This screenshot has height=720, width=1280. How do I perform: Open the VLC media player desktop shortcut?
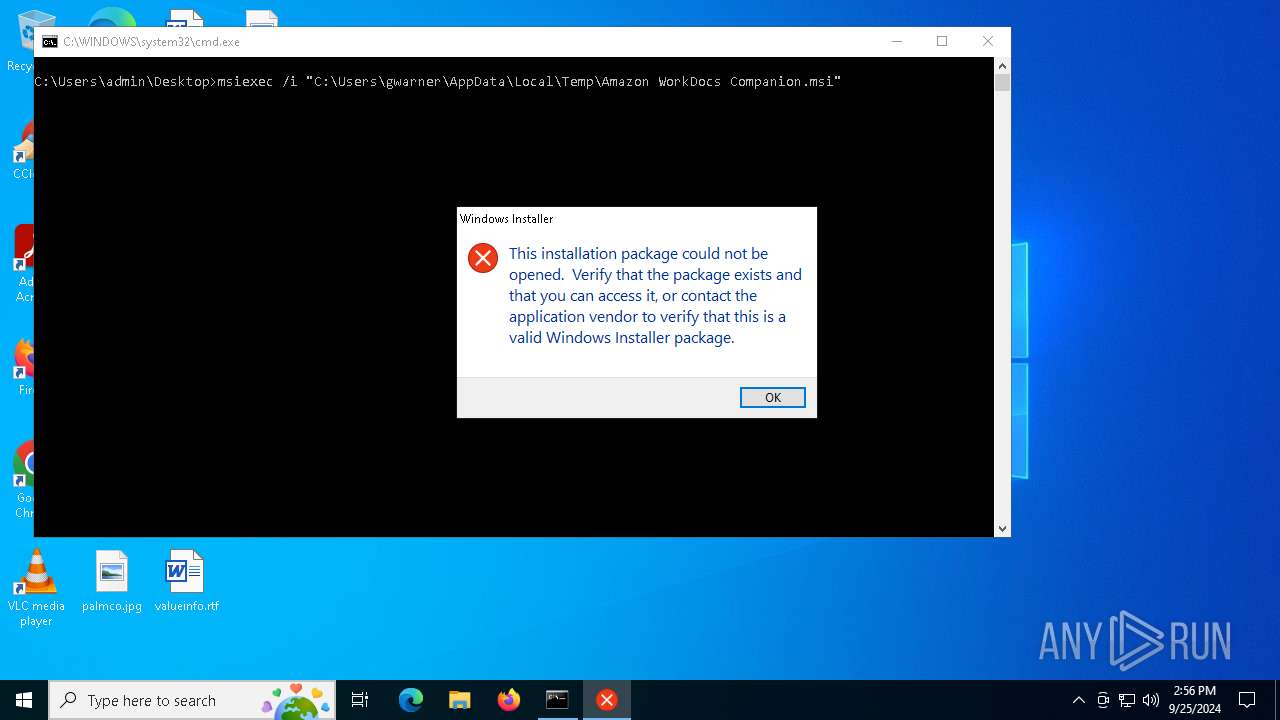36,588
